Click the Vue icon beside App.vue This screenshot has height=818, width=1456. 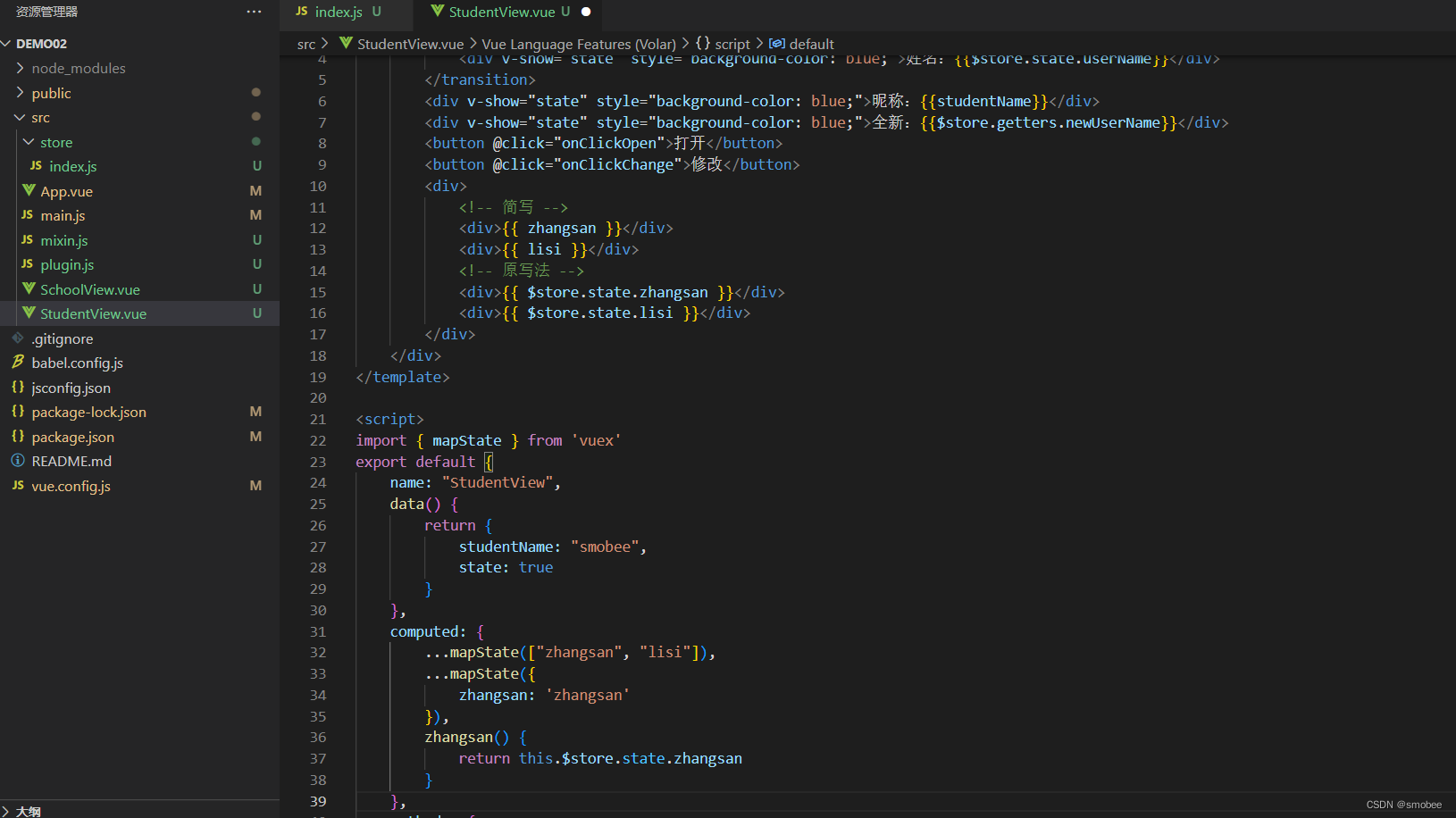29,190
